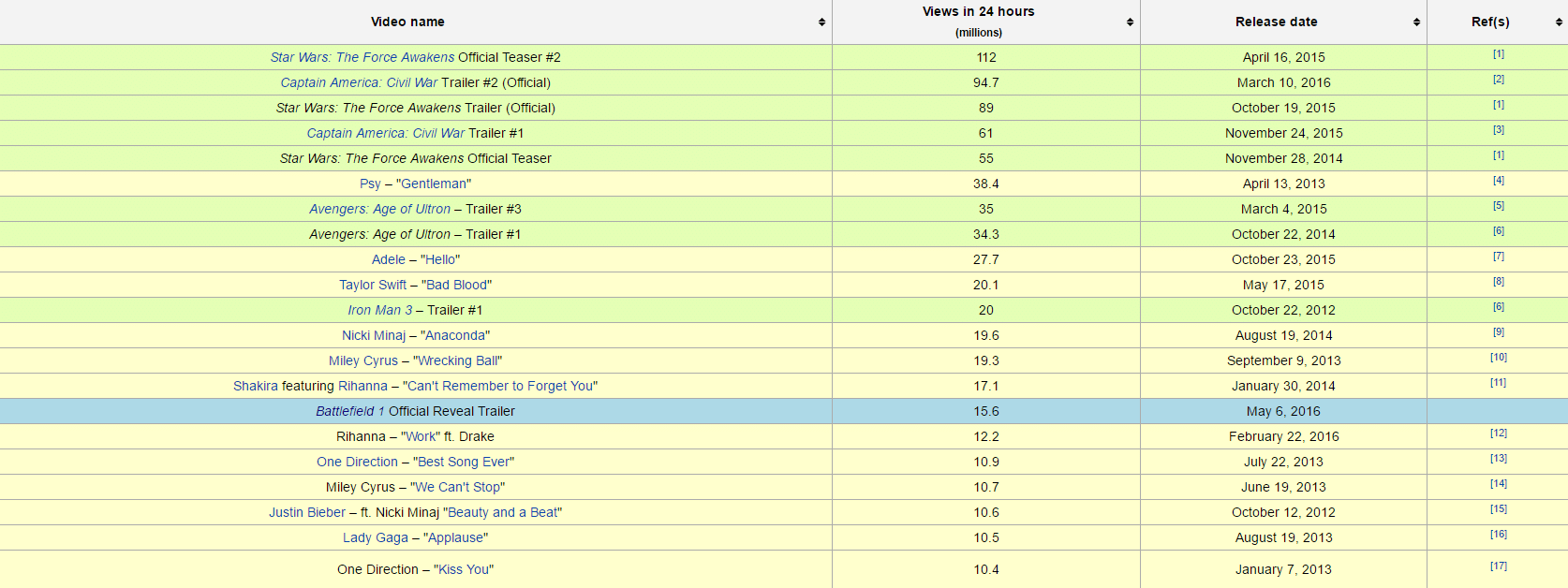Open the Justin Bieber link
Screen dimensions: 1568x588
(307, 512)
